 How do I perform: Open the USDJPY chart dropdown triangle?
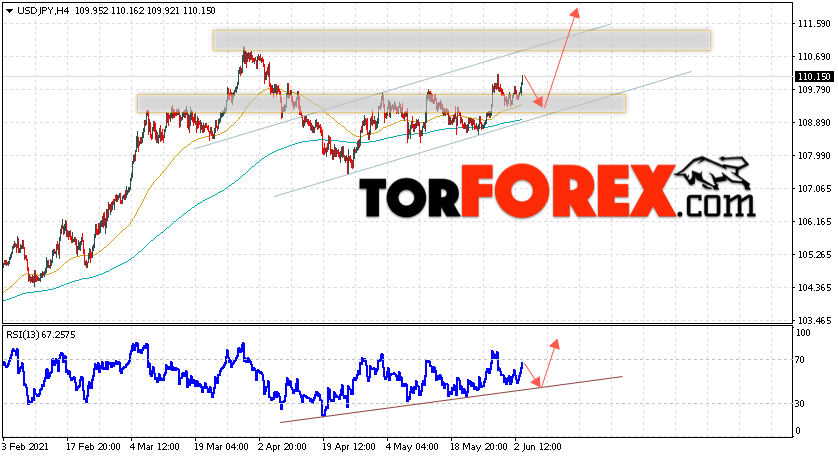point(10,11)
